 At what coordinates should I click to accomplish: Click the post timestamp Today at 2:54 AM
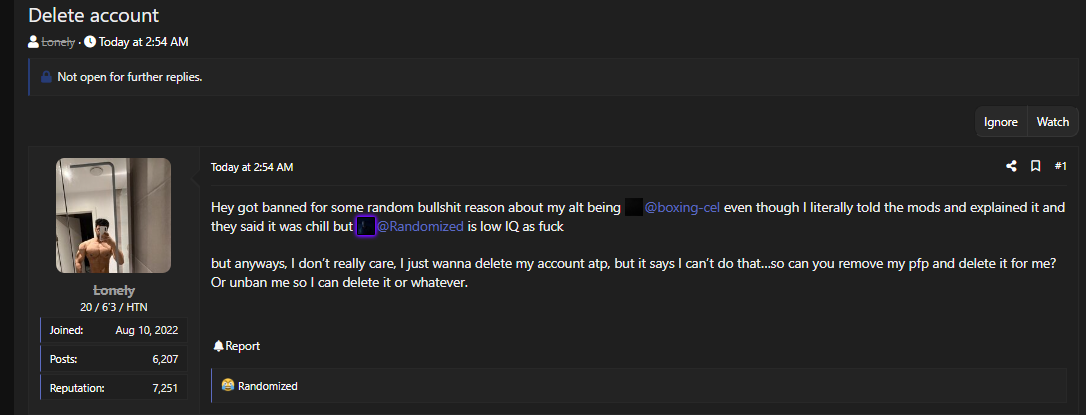pyautogui.click(x=252, y=167)
